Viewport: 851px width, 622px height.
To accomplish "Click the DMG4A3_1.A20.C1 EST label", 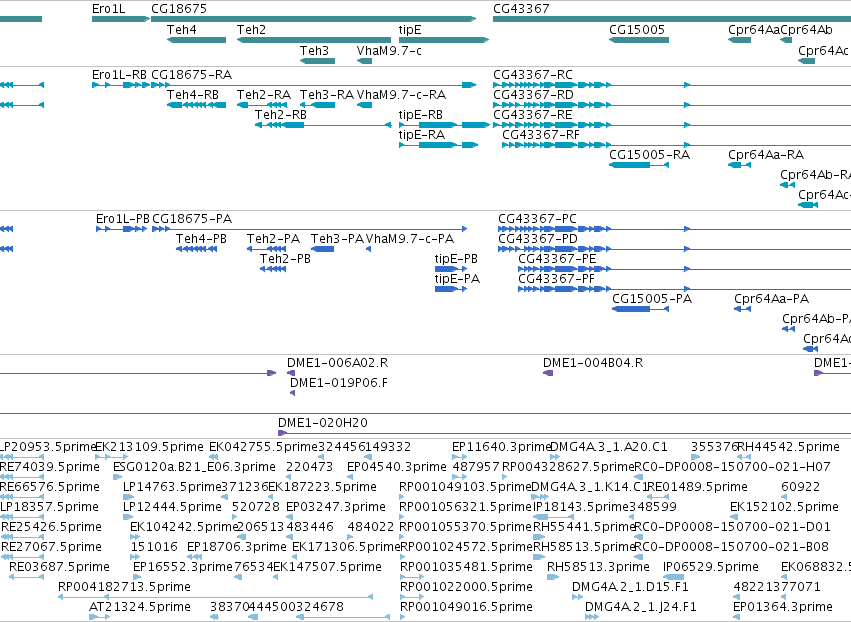I will 609,447.
